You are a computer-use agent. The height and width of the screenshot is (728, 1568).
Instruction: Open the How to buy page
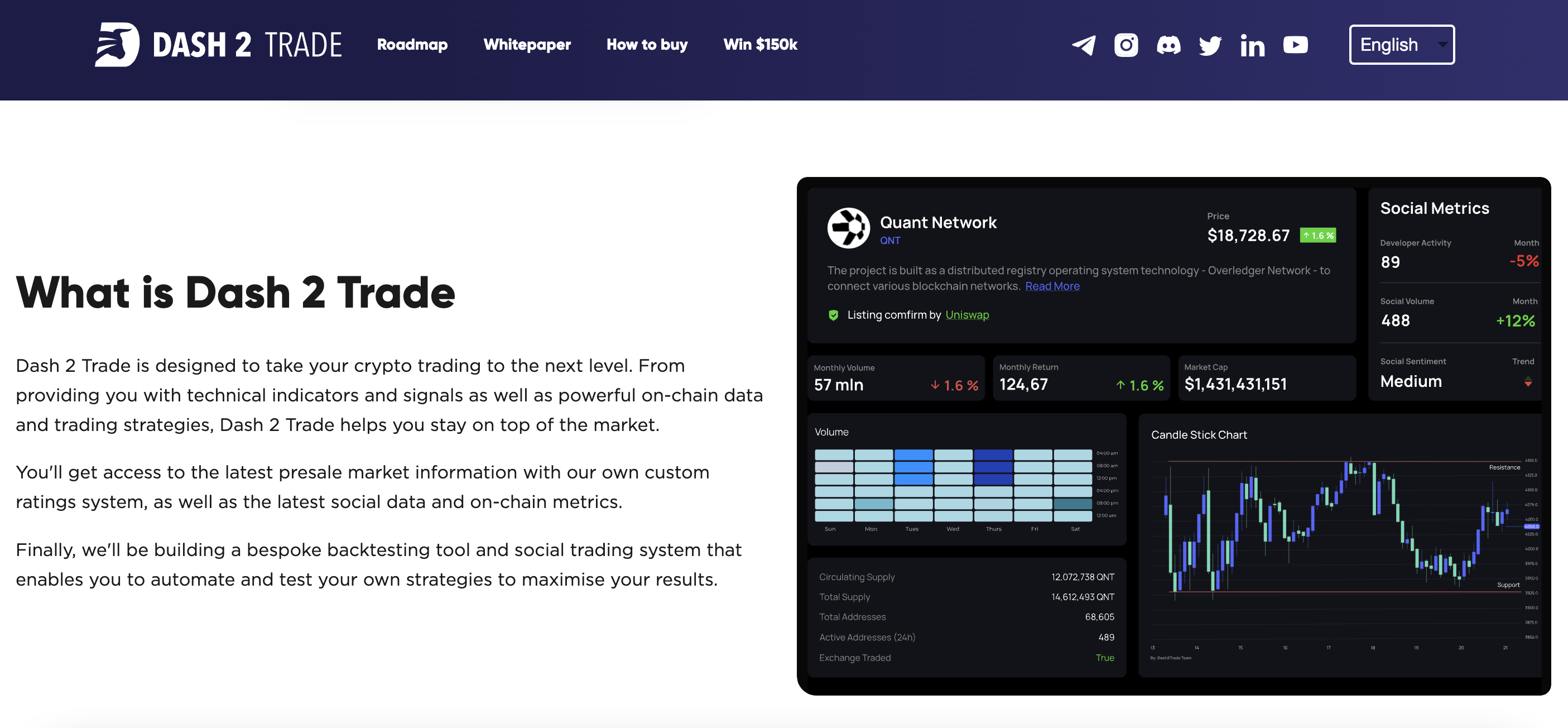point(647,45)
